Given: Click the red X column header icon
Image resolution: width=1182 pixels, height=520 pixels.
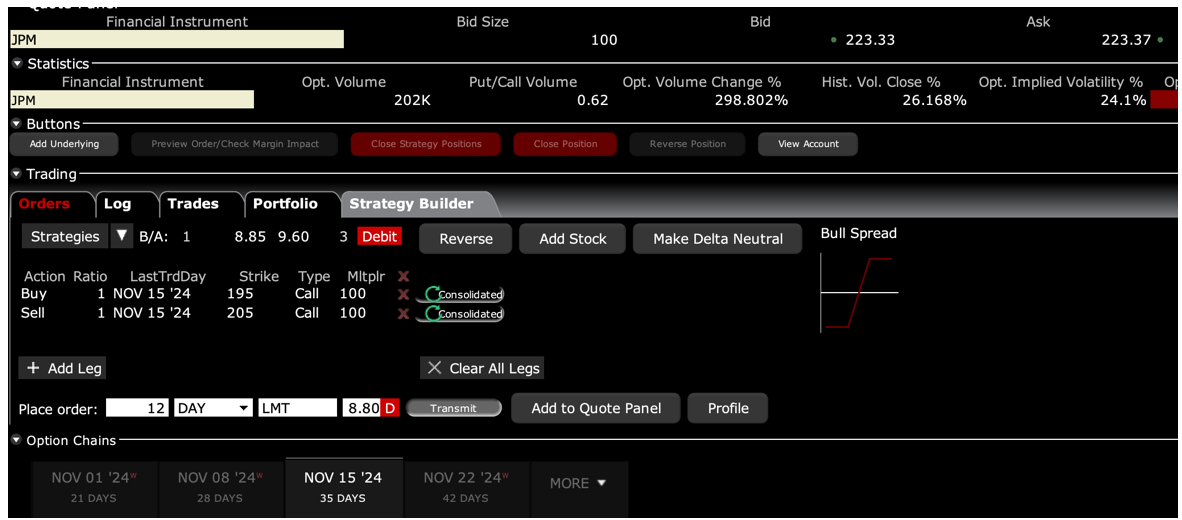Looking at the screenshot, I should (x=403, y=277).
